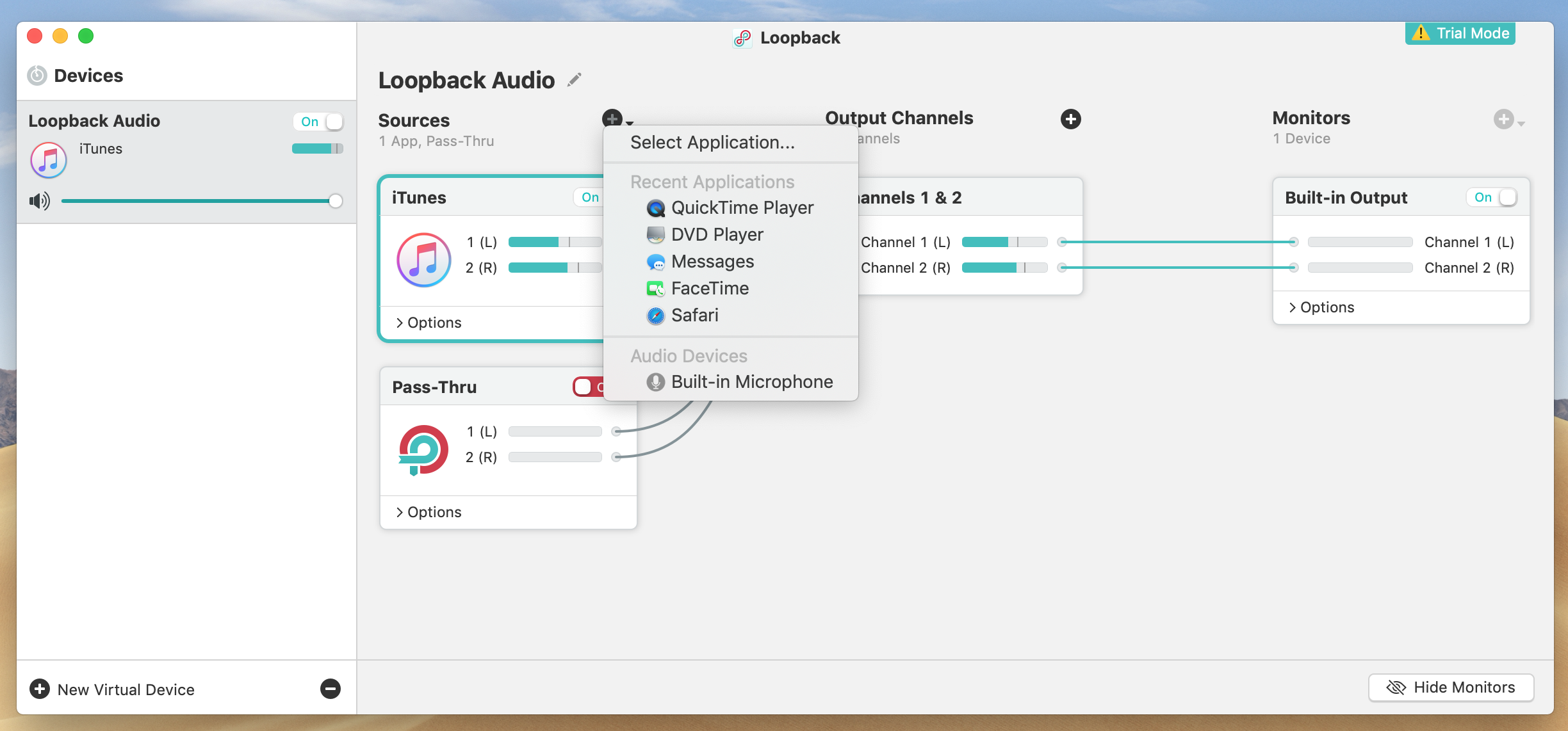
Task: Click the '1 Device' text under Monitors
Action: [1302, 138]
